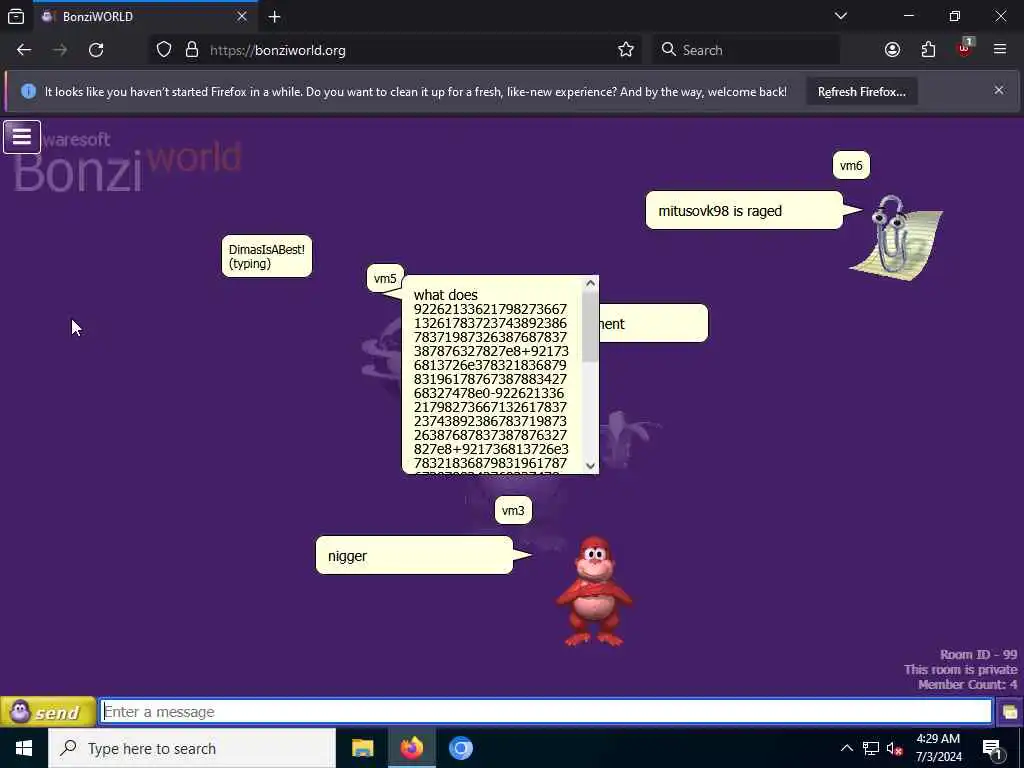Click the 'mitusovk98 is raged' speech bubble
The height and width of the screenshot is (768, 1024).
tap(744, 211)
